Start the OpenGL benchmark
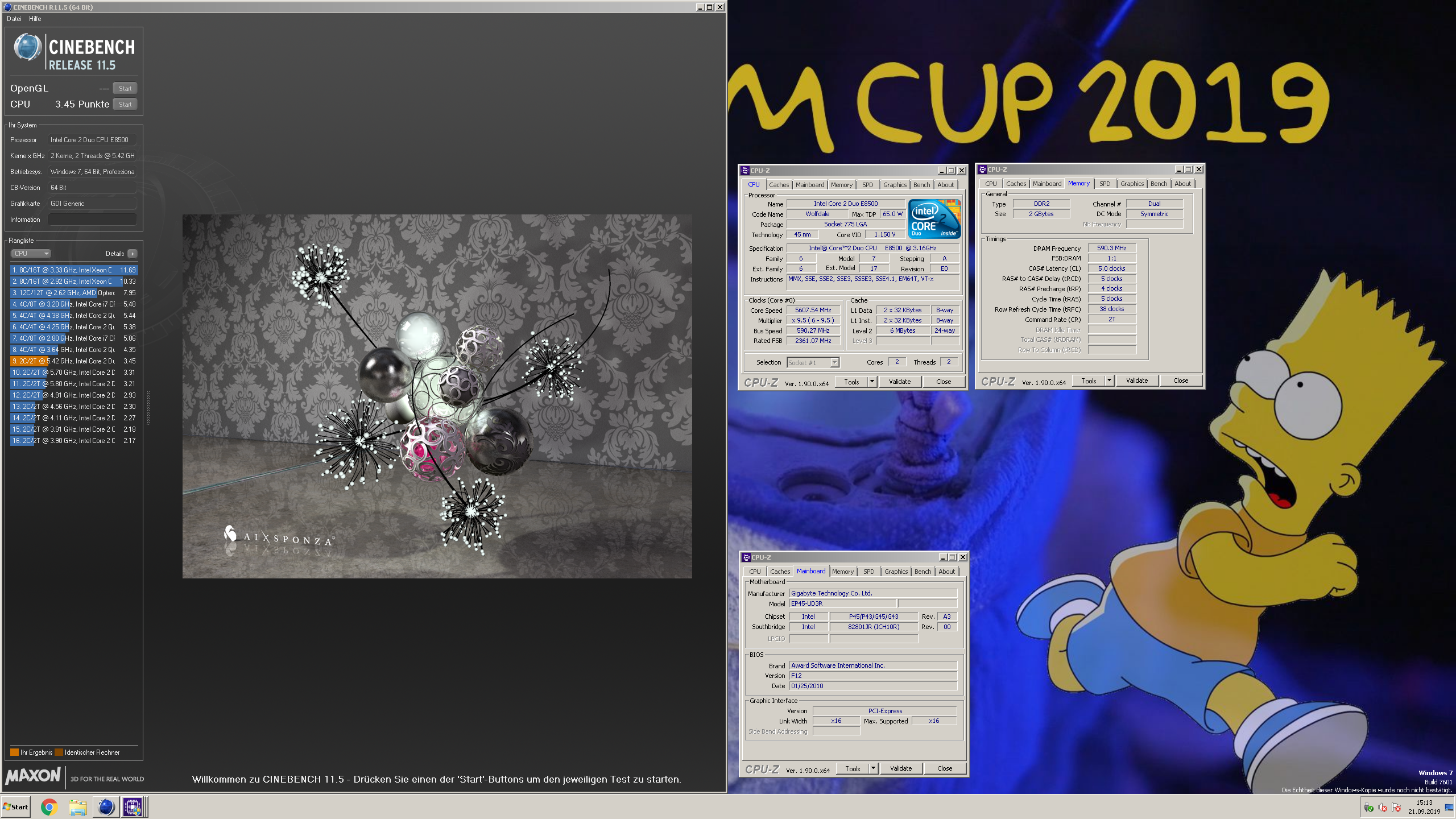The width and height of the screenshot is (1456, 819). coord(125,88)
